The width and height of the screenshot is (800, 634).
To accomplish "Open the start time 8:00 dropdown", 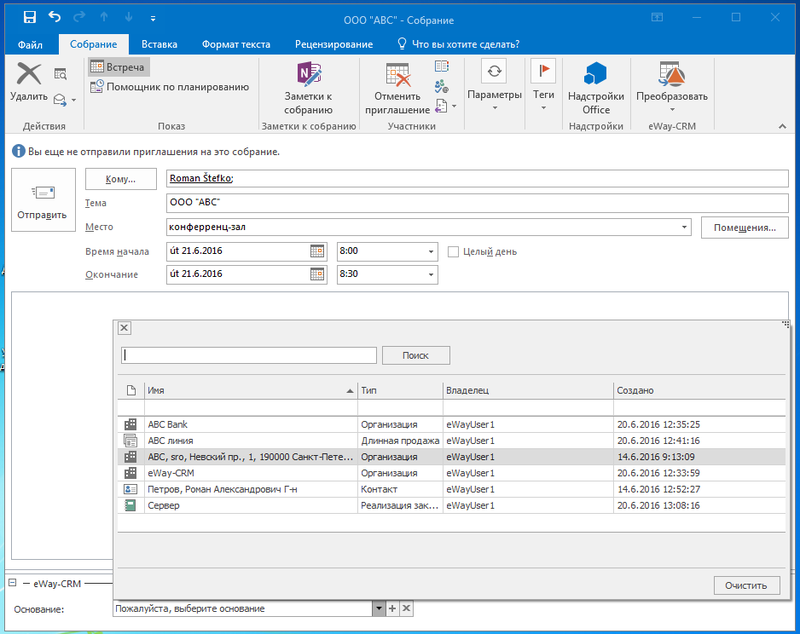I will coord(431,251).
